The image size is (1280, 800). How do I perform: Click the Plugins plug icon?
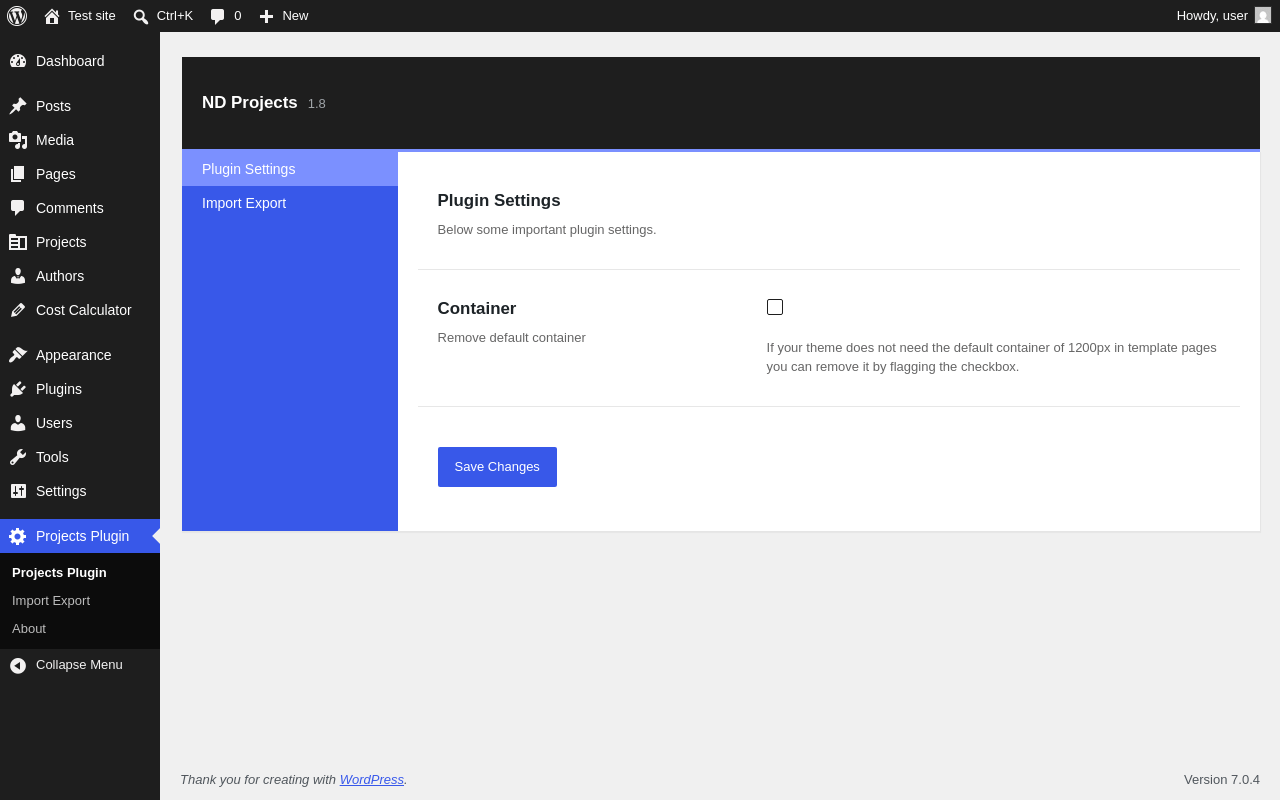(18, 389)
